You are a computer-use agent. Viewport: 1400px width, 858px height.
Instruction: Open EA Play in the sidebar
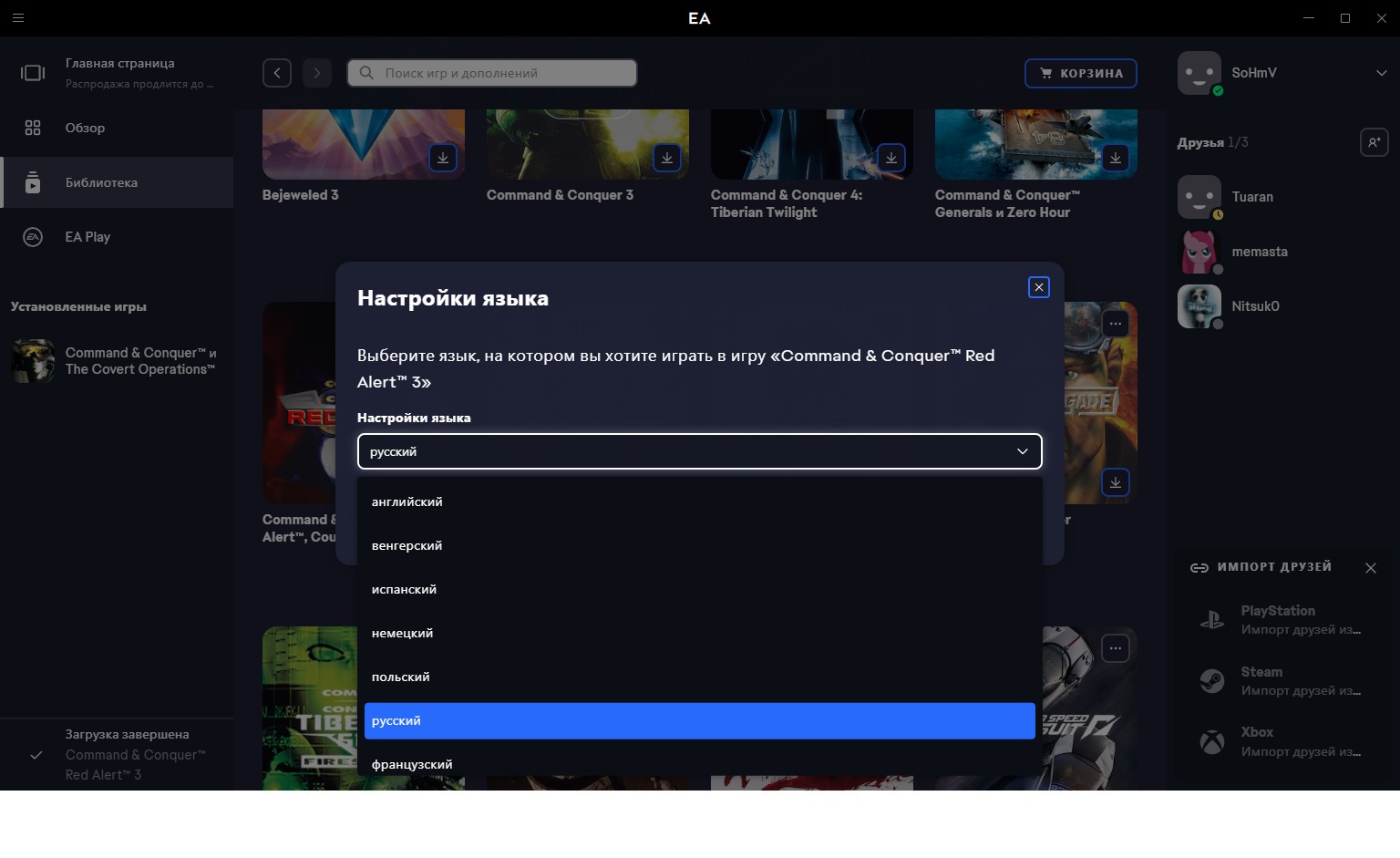117,237
